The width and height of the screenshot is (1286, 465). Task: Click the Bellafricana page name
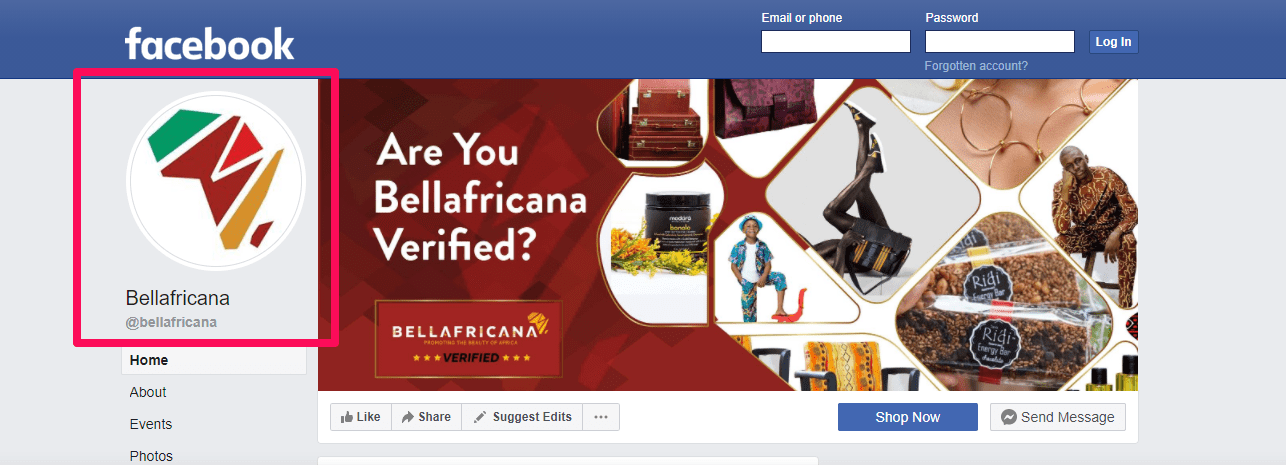tap(178, 298)
